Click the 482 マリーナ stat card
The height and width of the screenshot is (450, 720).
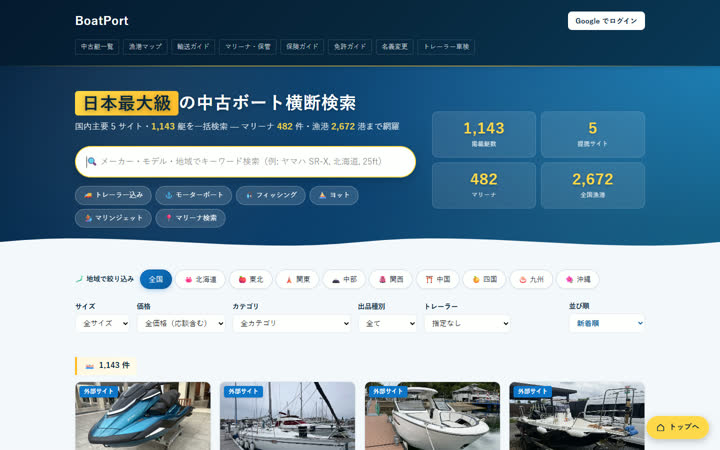[x=484, y=185]
